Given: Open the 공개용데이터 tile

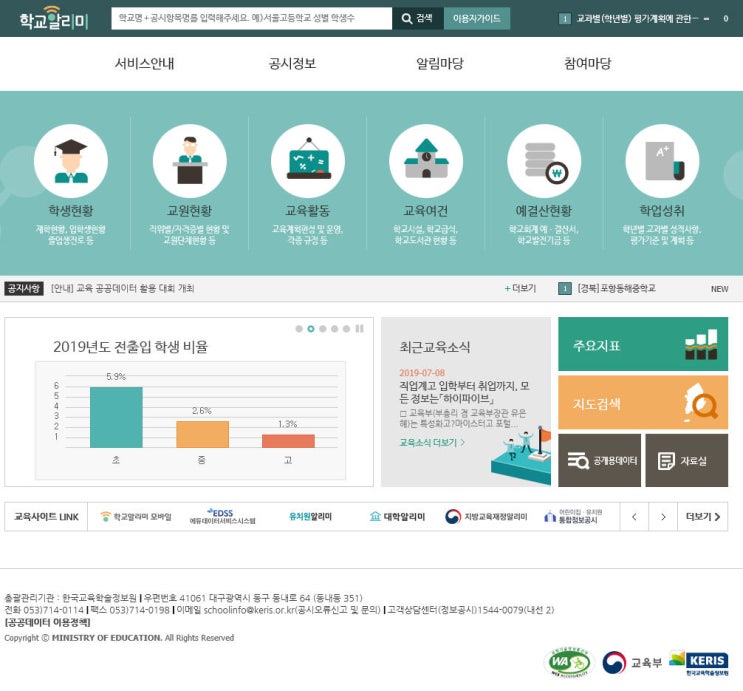Looking at the screenshot, I should (x=599, y=460).
